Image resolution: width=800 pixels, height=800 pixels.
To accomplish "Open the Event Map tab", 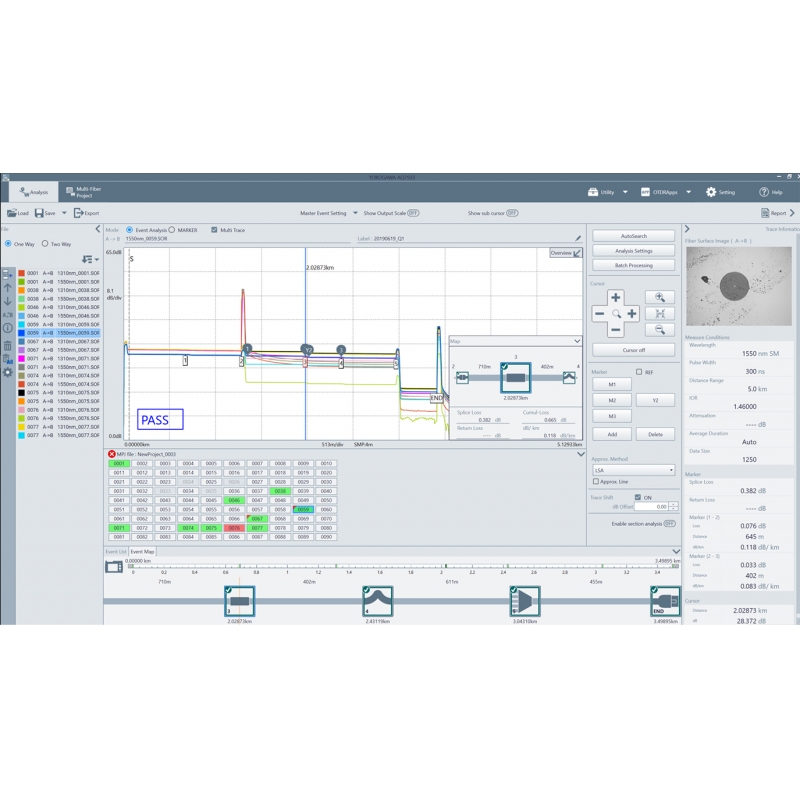I will [142, 552].
